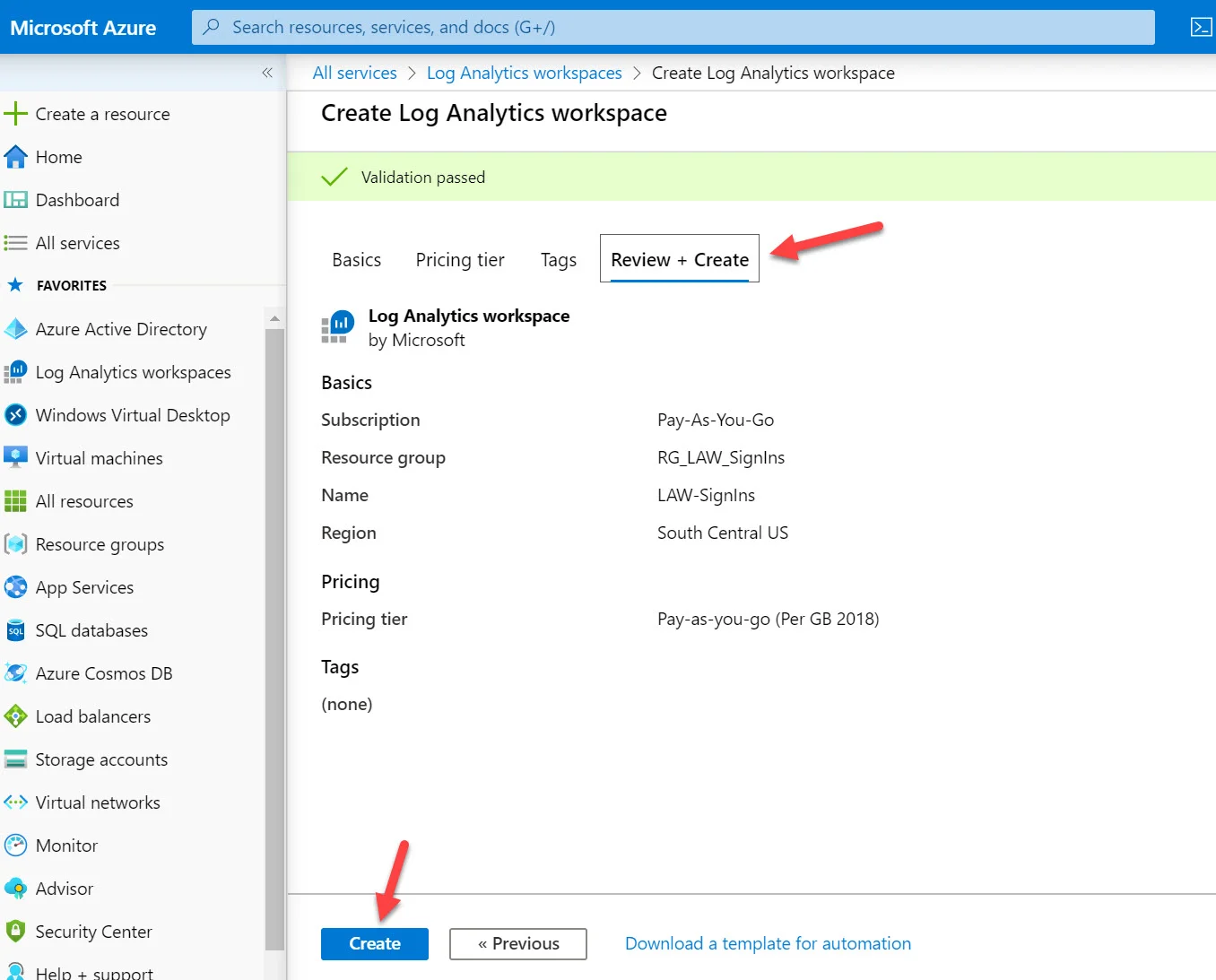
Task: Select Azure Active Directory label
Action: (x=121, y=329)
